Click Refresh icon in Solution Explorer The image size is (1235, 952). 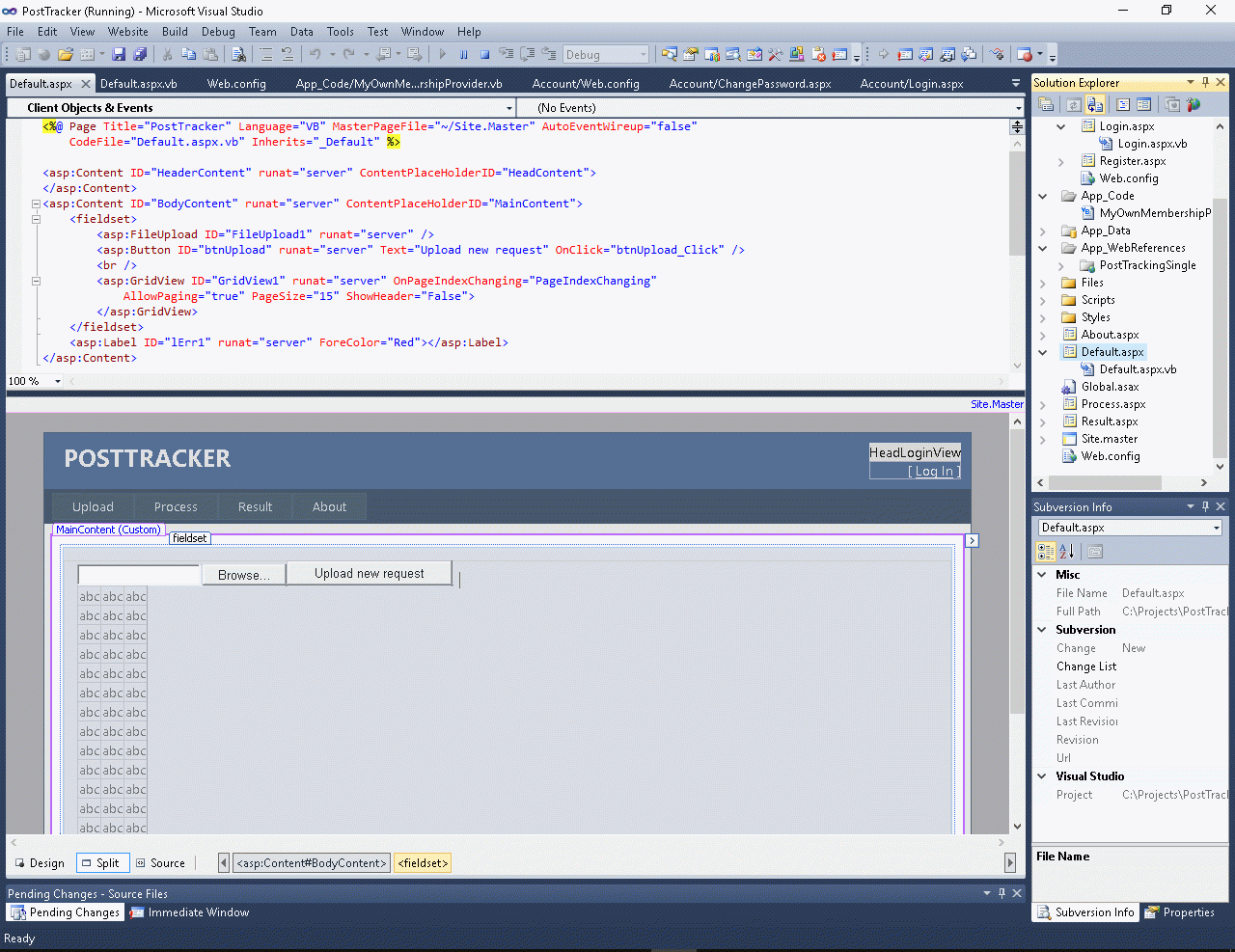click(x=1074, y=104)
